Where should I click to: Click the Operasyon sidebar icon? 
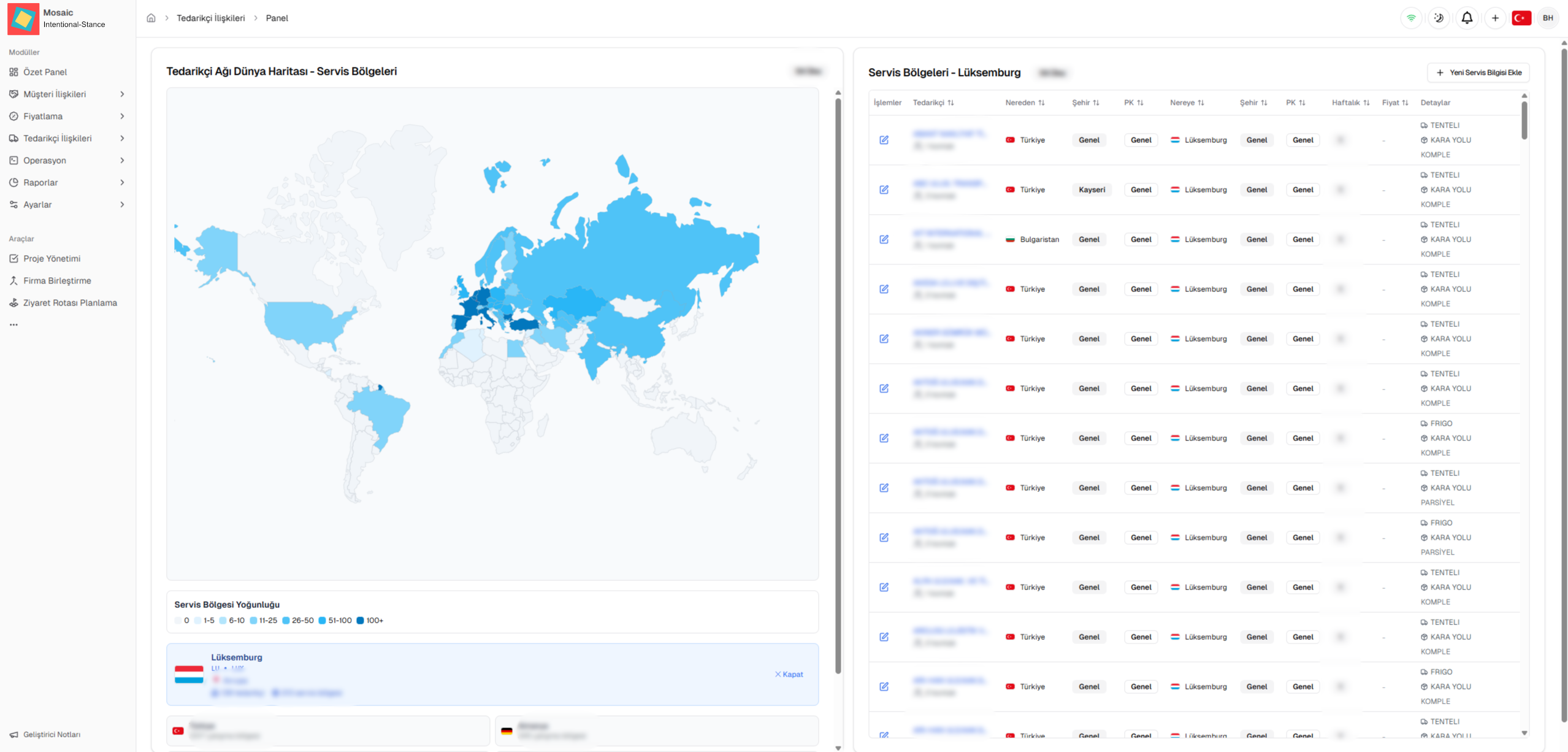pos(13,160)
